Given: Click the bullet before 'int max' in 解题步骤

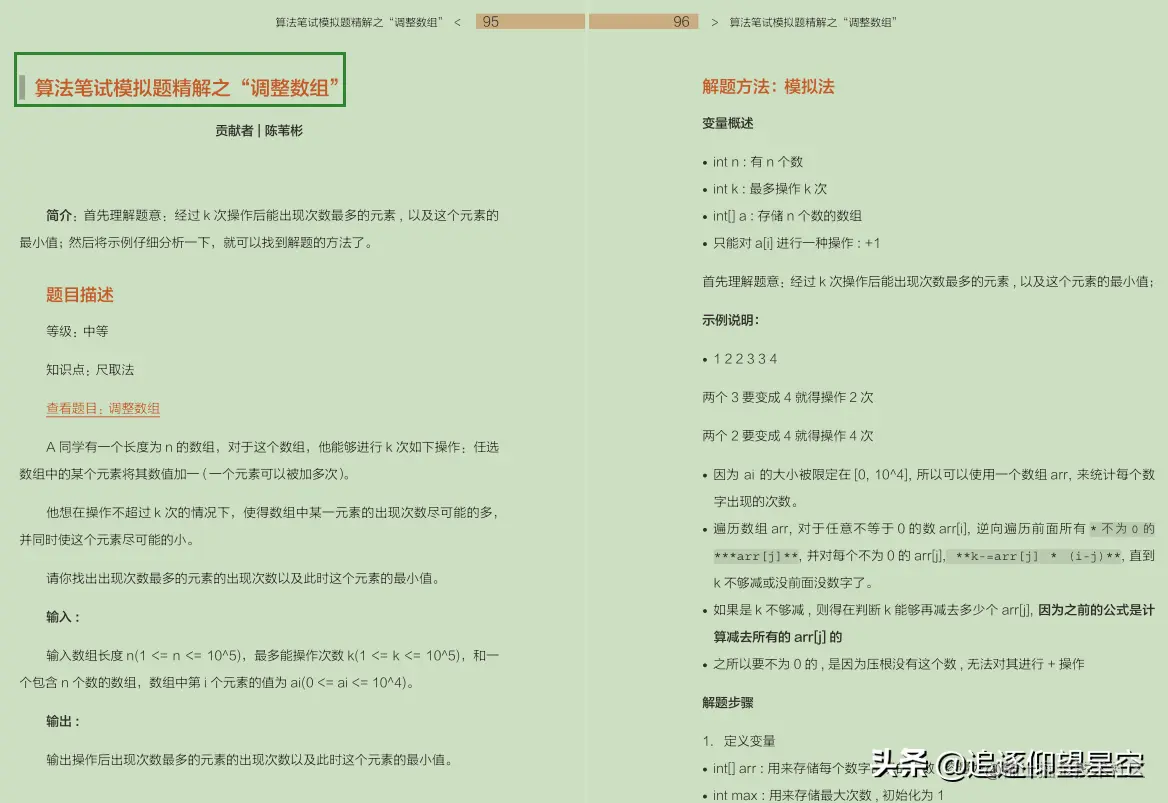Looking at the screenshot, I should pos(707,795).
